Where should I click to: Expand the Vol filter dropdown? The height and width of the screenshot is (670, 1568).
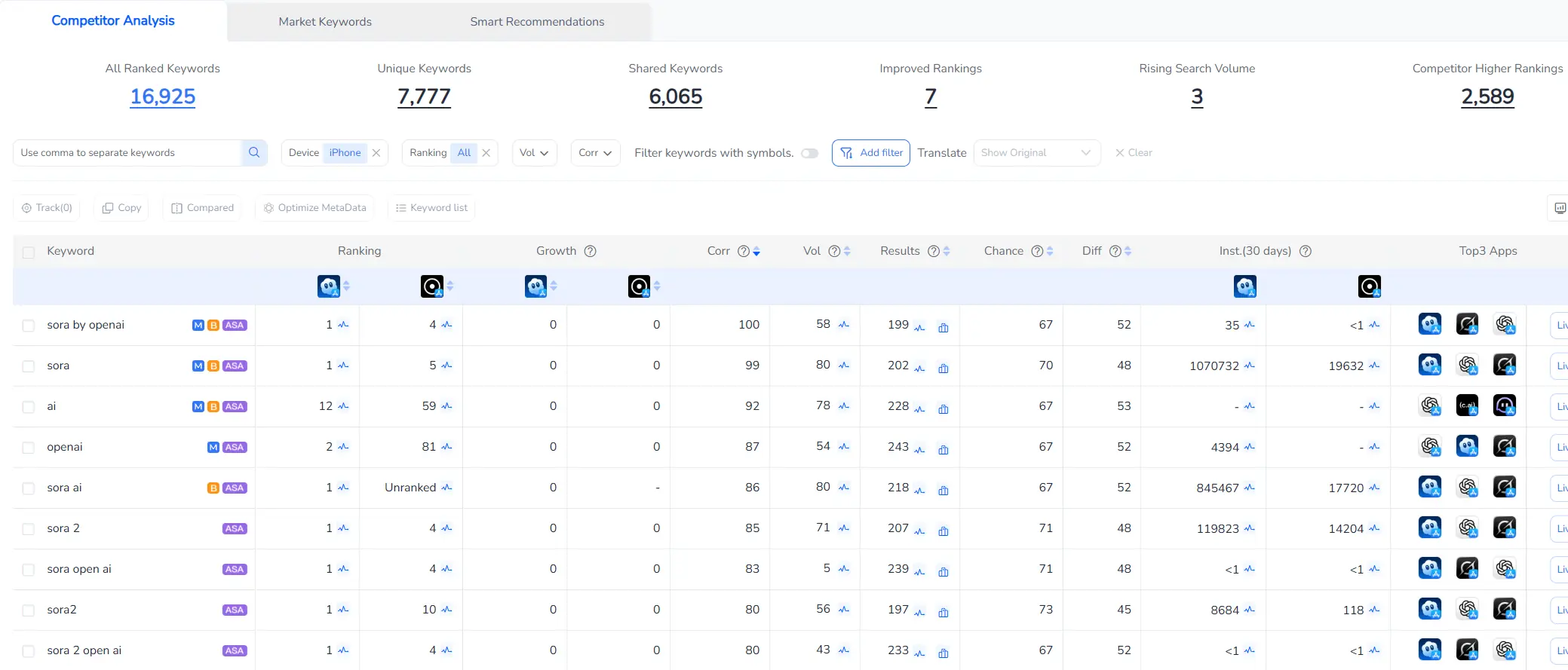[534, 152]
